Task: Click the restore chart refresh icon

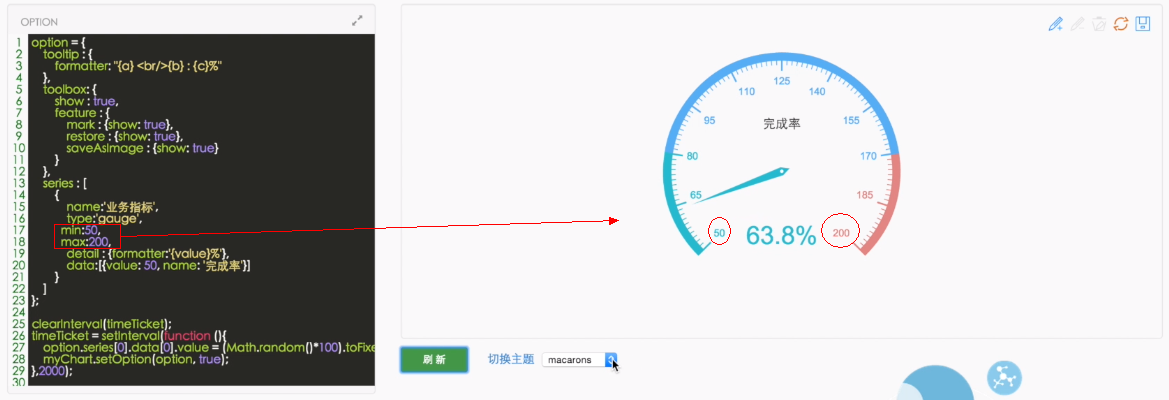Action: point(1120,24)
